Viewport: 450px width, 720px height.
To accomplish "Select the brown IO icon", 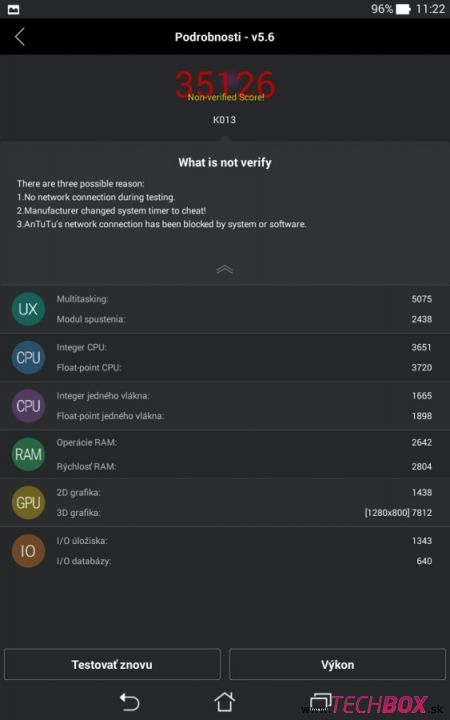I will pos(28,551).
